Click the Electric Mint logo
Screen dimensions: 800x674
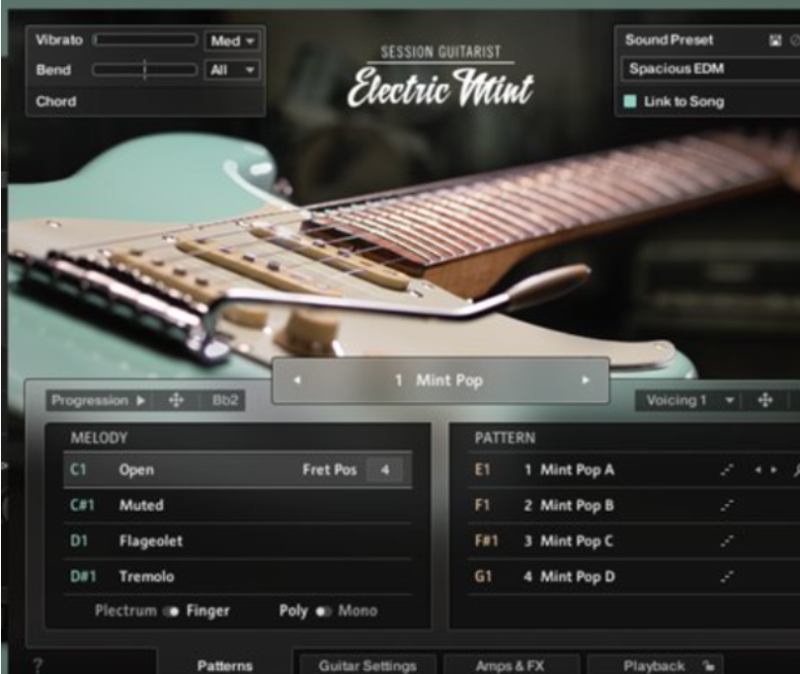(441, 87)
